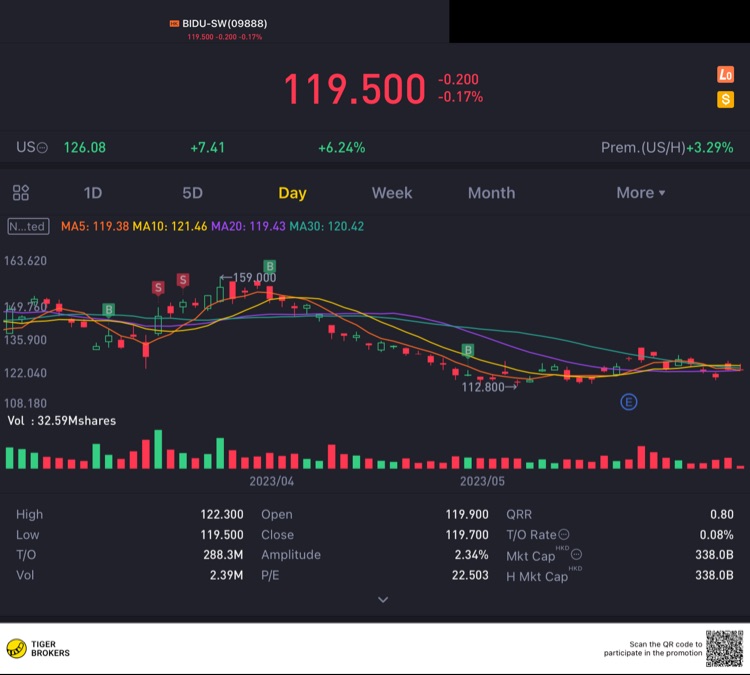
Task: Tap the MA10: 121.46 indicator label
Action: coord(170,226)
